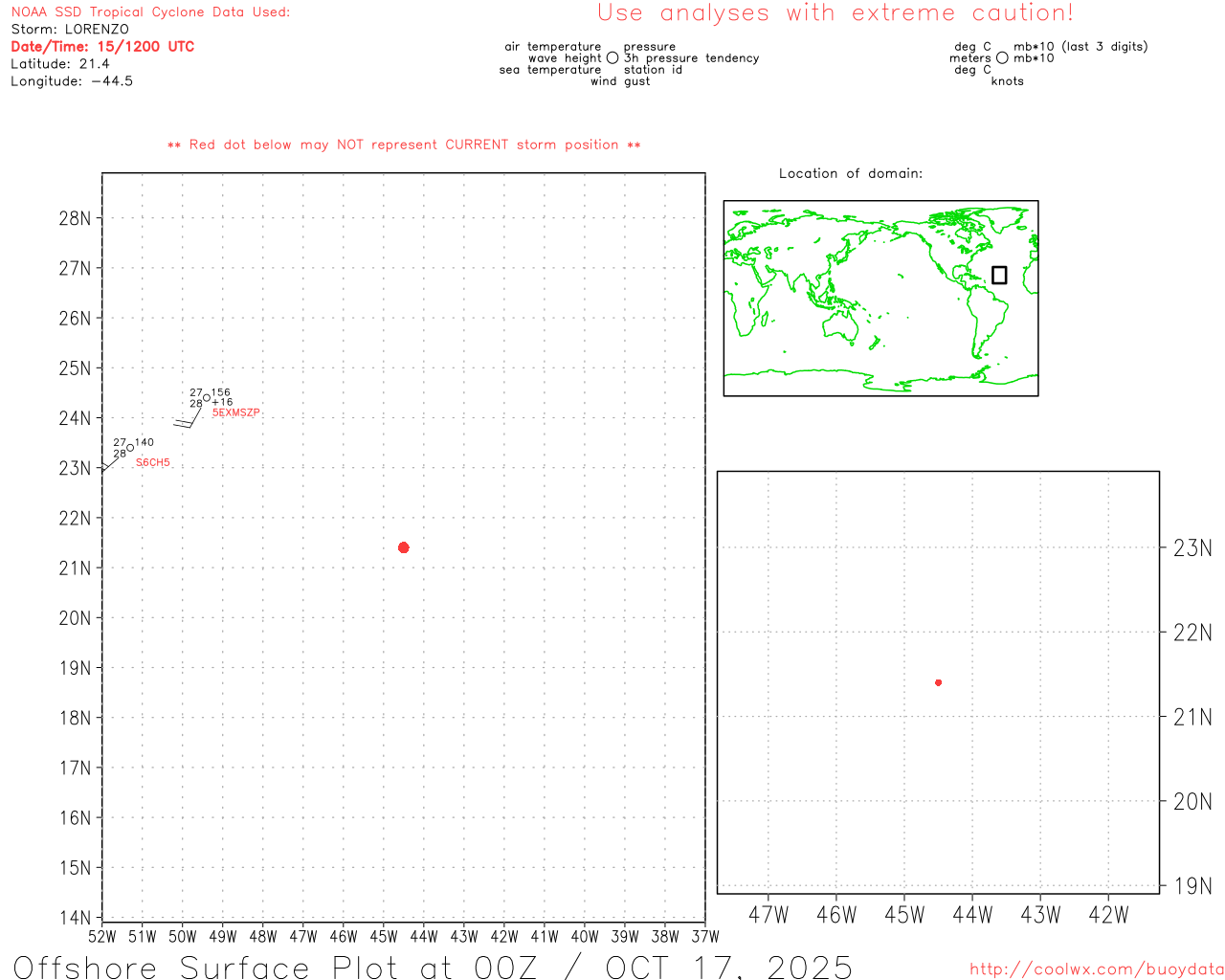Click the '47W' label on inset map
Viewport: 1225px width, 980px height.
pos(768,915)
